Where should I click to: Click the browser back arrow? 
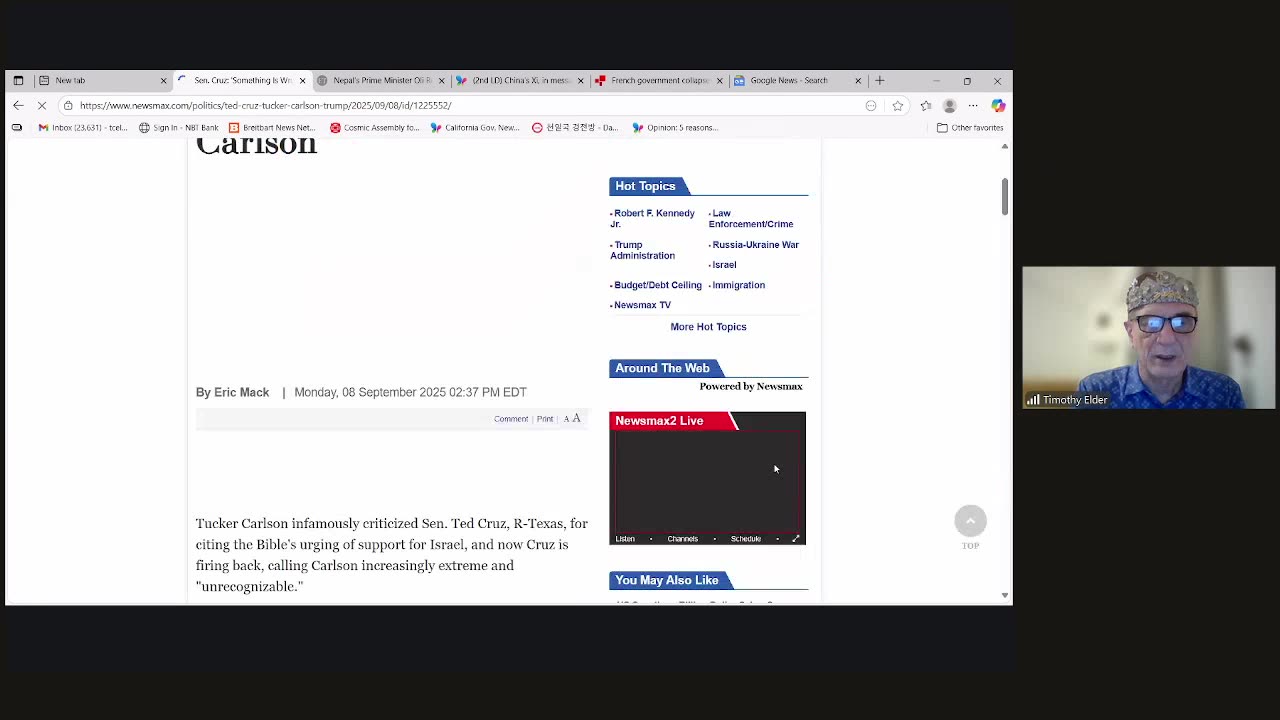pyautogui.click(x=18, y=105)
